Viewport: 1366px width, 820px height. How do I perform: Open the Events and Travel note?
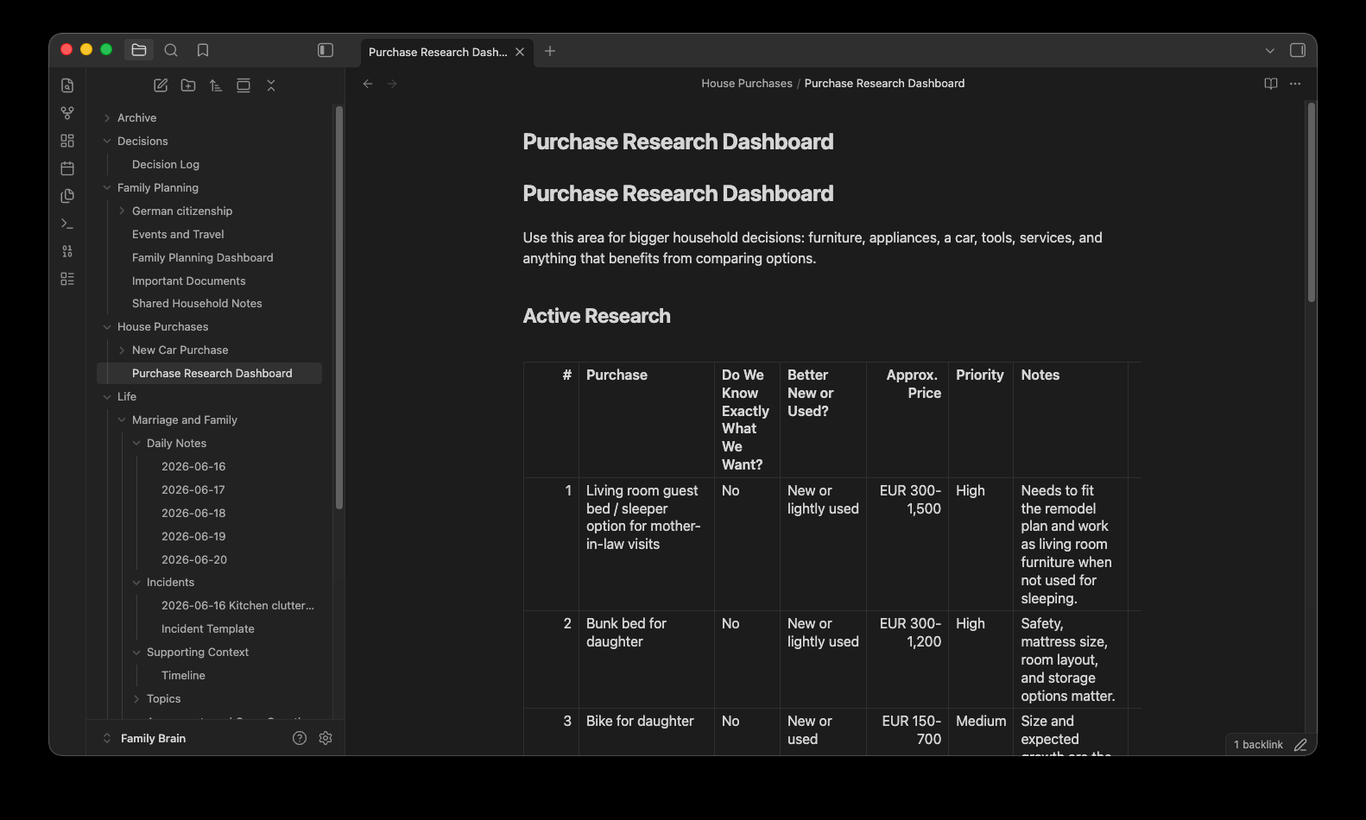tap(178, 234)
